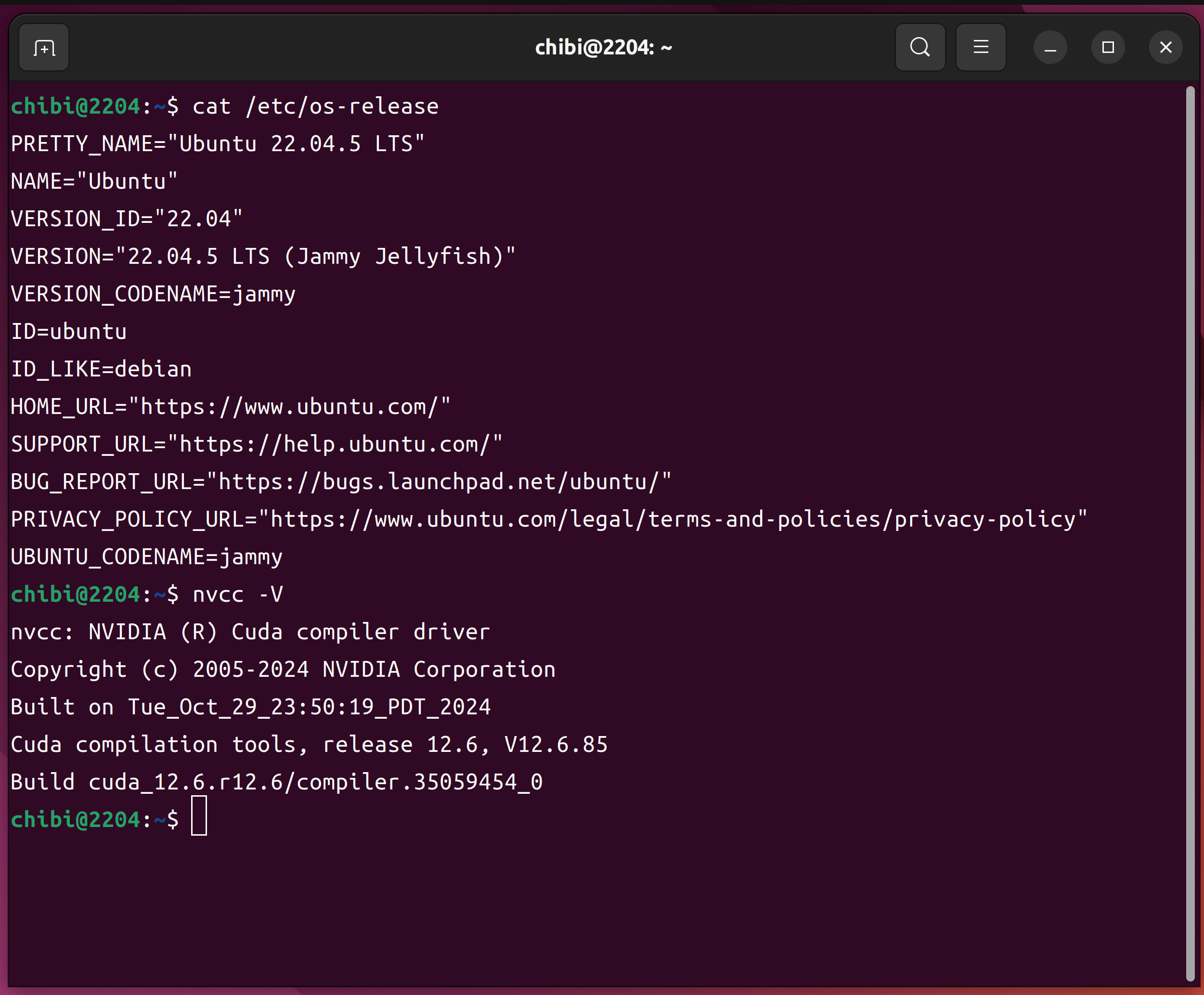Open a new terminal tab
This screenshot has height=995, width=1204.
pos(44,48)
